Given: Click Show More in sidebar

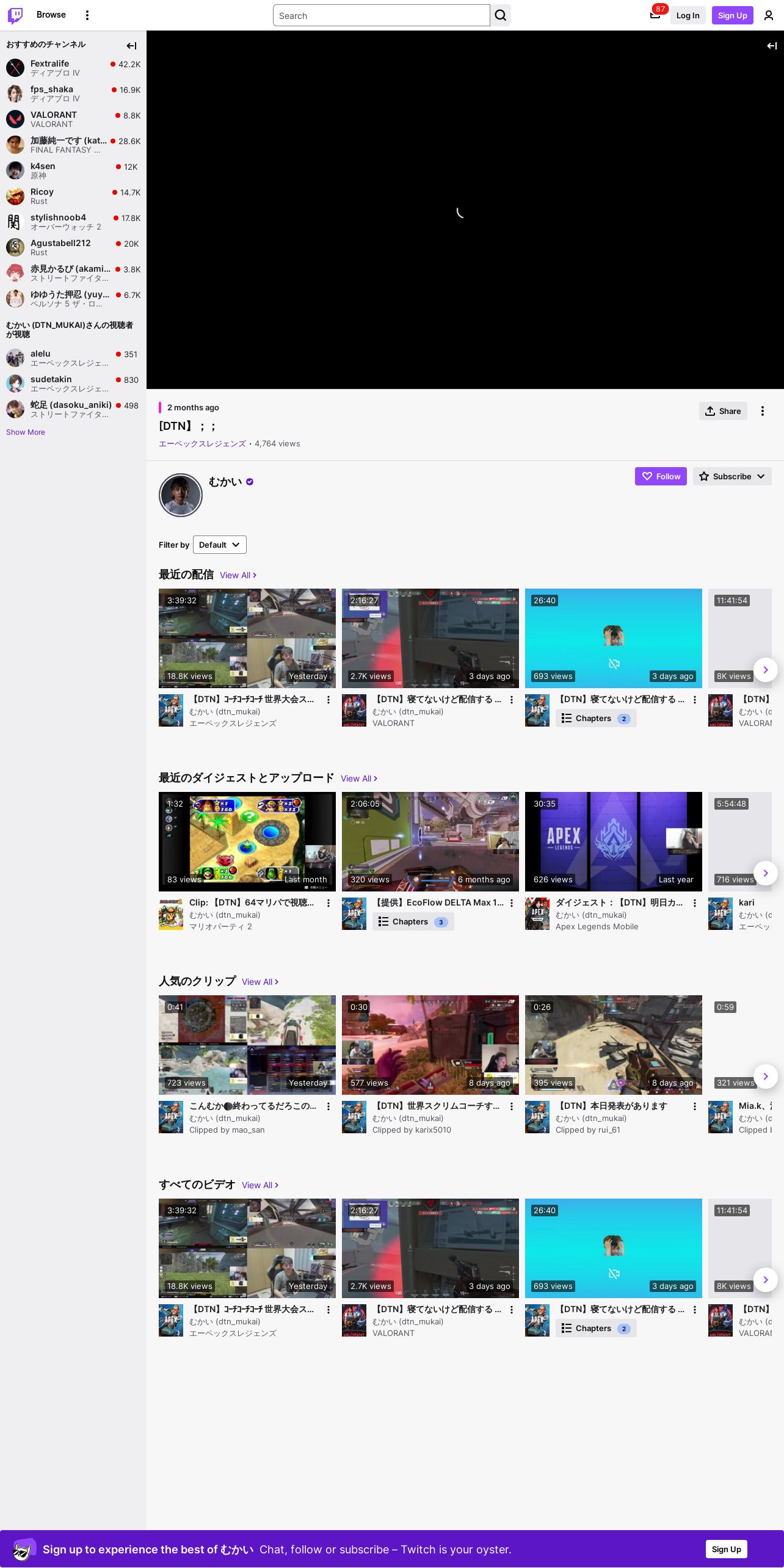Looking at the screenshot, I should pyautogui.click(x=26, y=432).
